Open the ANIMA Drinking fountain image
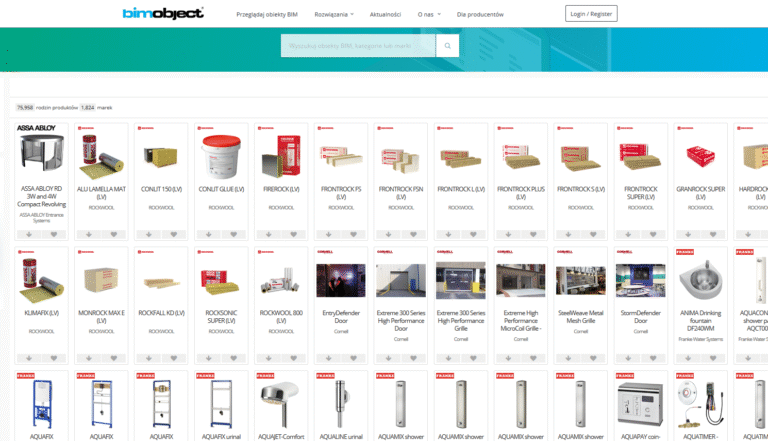This screenshot has width=768, height=441. (x=700, y=279)
